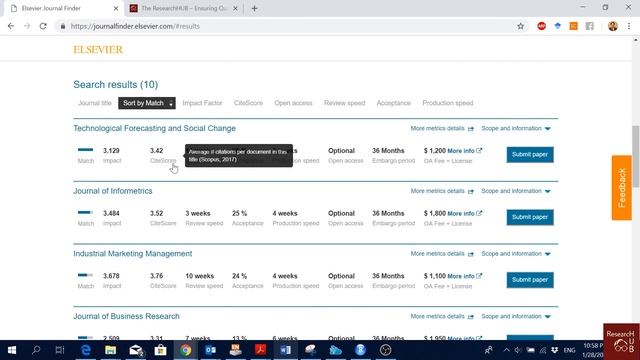This screenshot has width=640, height=360.
Task: Launch Microsoft Edge from the taskbar
Action: pos(86,350)
